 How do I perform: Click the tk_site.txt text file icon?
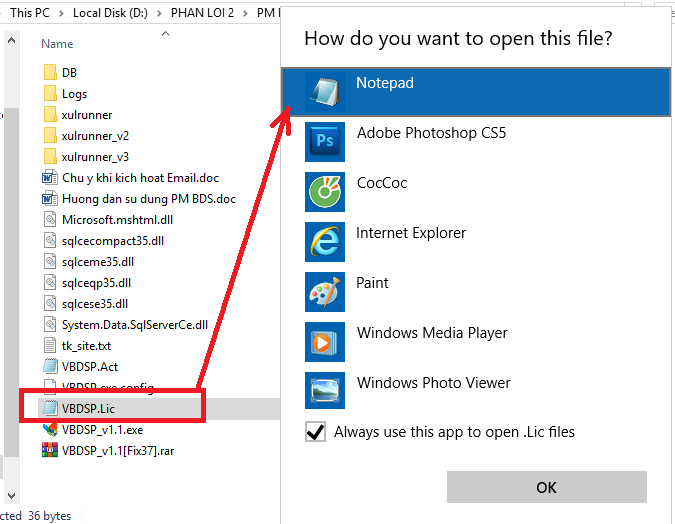50,345
